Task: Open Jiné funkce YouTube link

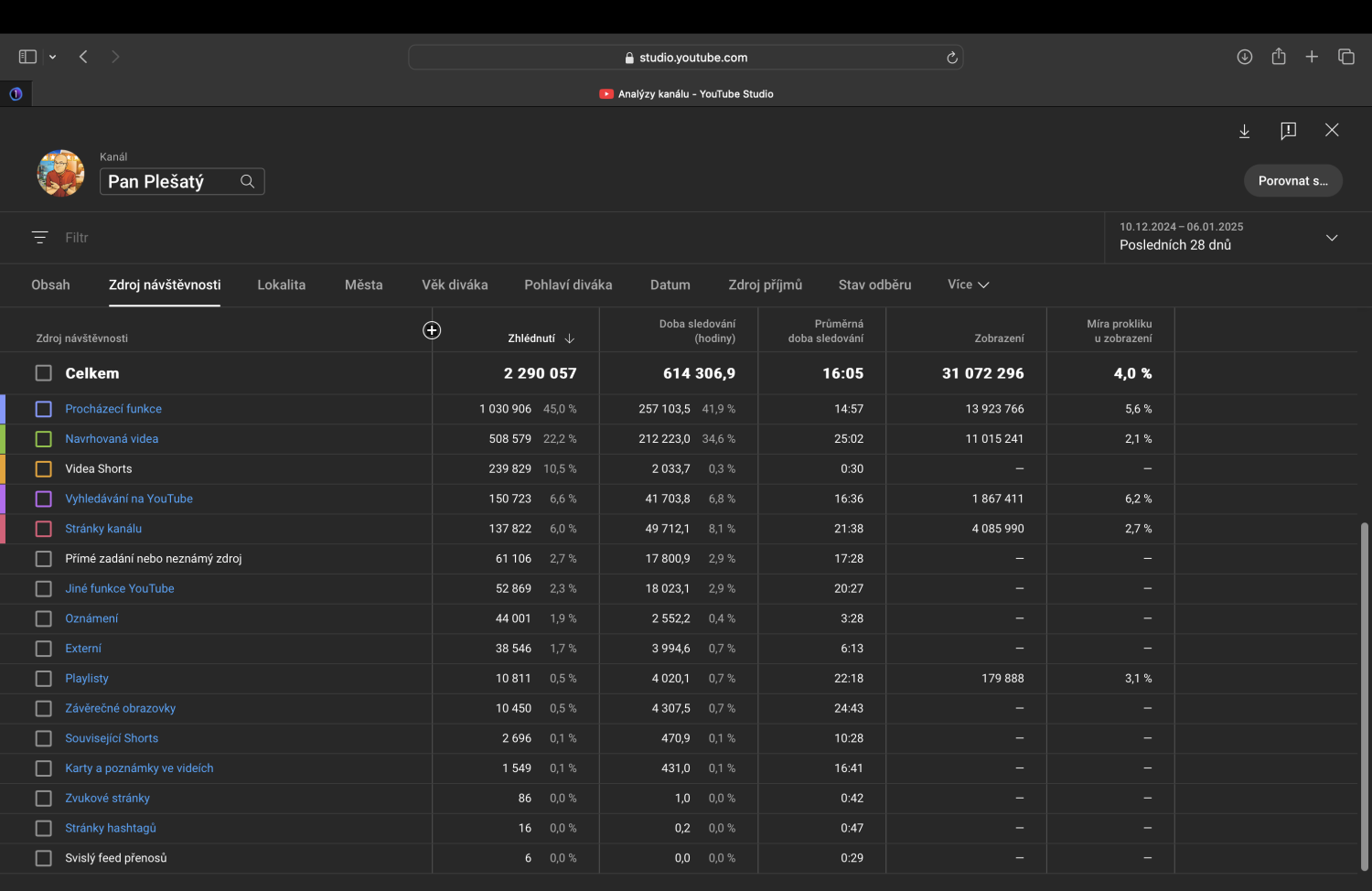Action: click(120, 588)
